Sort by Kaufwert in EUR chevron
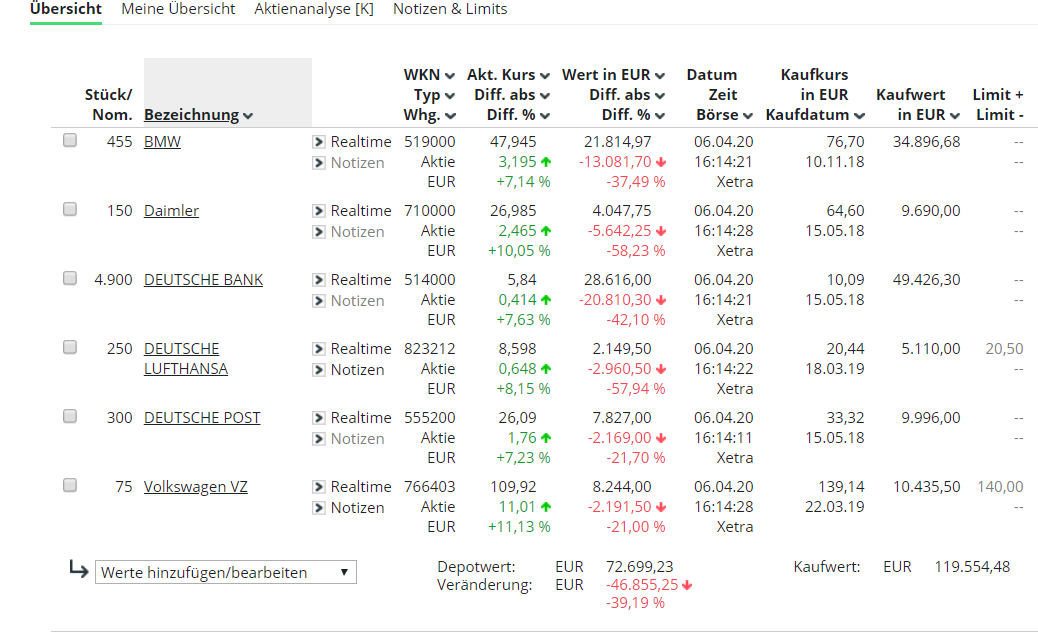Screen dimensions: 1038x635 (x=955, y=116)
